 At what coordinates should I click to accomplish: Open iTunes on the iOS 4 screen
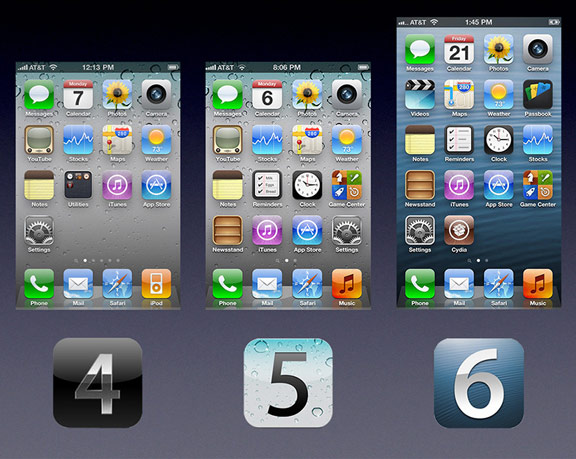[x=117, y=185]
